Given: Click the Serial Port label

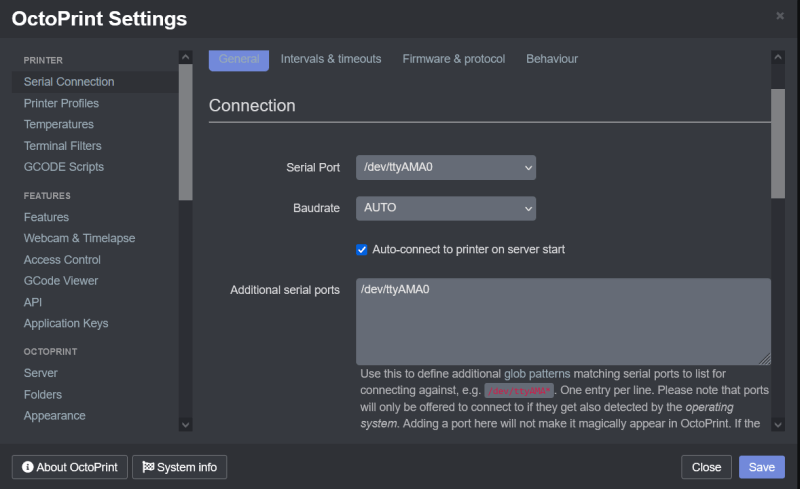Looking at the screenshot, I should coord(313,167).
